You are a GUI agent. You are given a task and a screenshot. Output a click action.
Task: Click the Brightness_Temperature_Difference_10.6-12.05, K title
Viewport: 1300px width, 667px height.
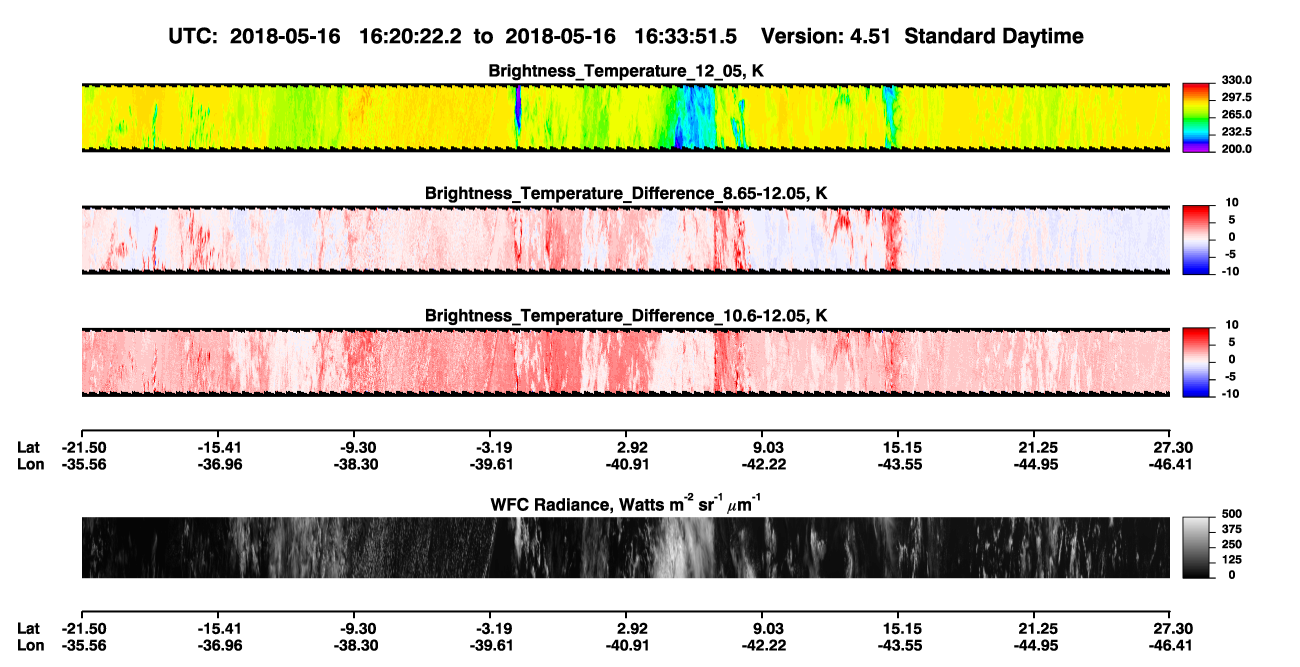coord(626,316)
